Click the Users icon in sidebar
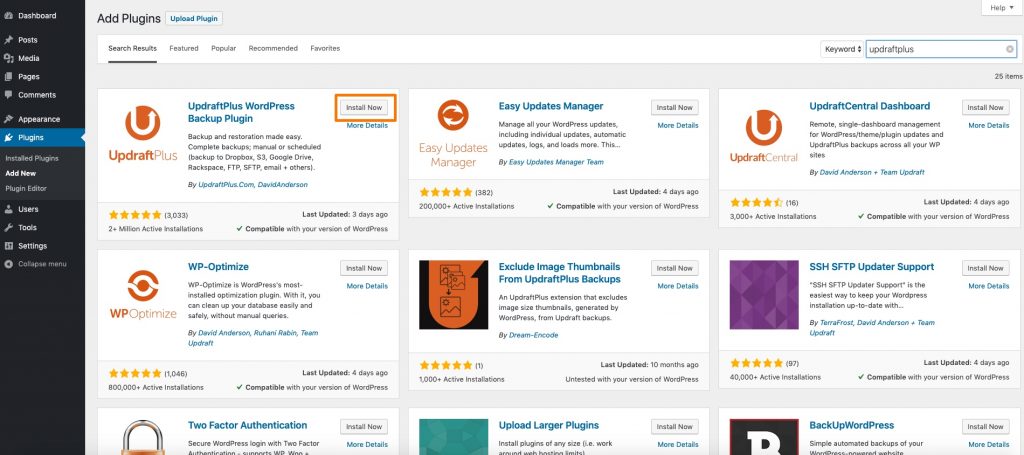 click(x=8, y=210)
